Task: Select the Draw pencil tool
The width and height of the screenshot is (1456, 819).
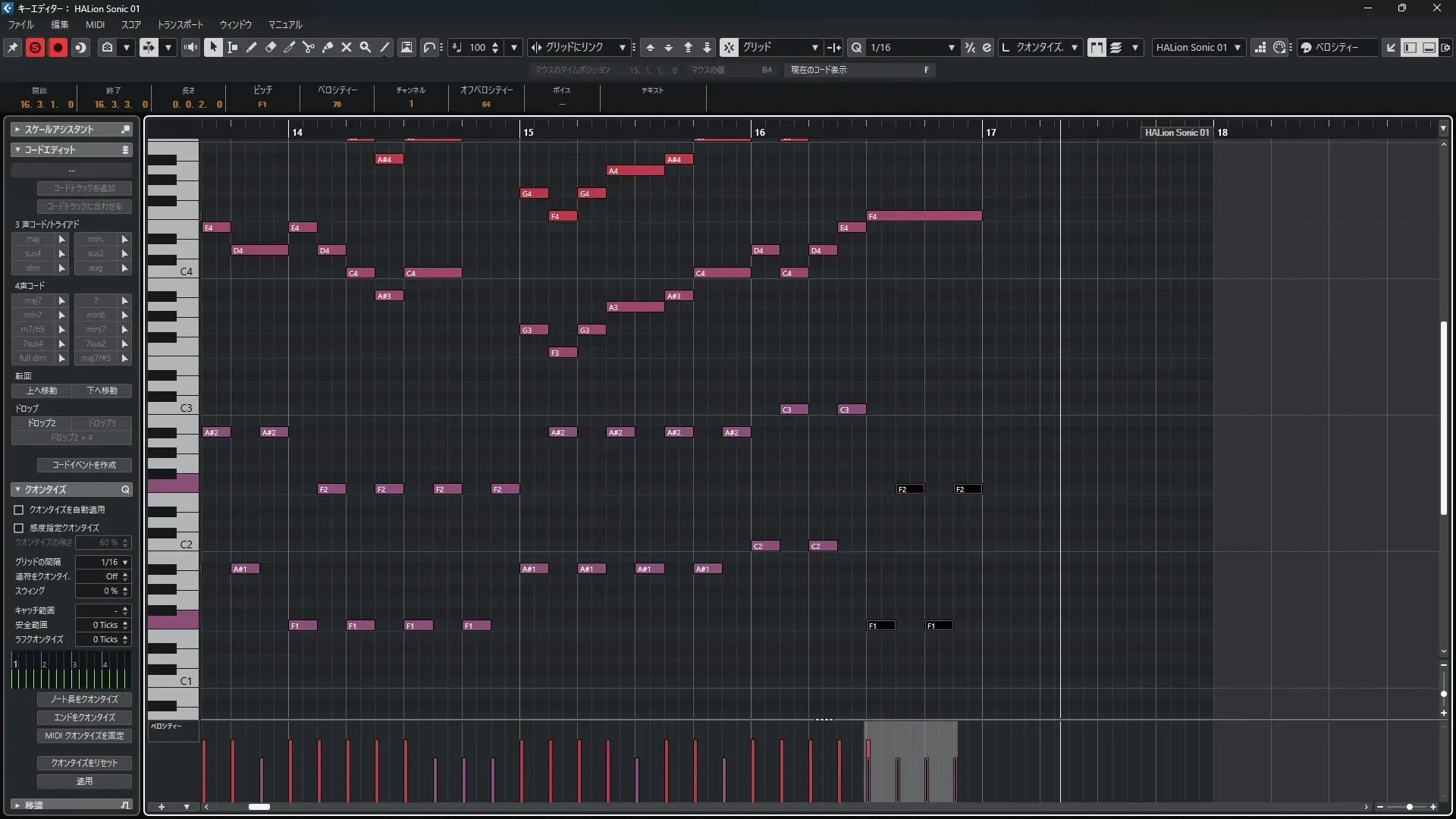Action: point(252,47)
